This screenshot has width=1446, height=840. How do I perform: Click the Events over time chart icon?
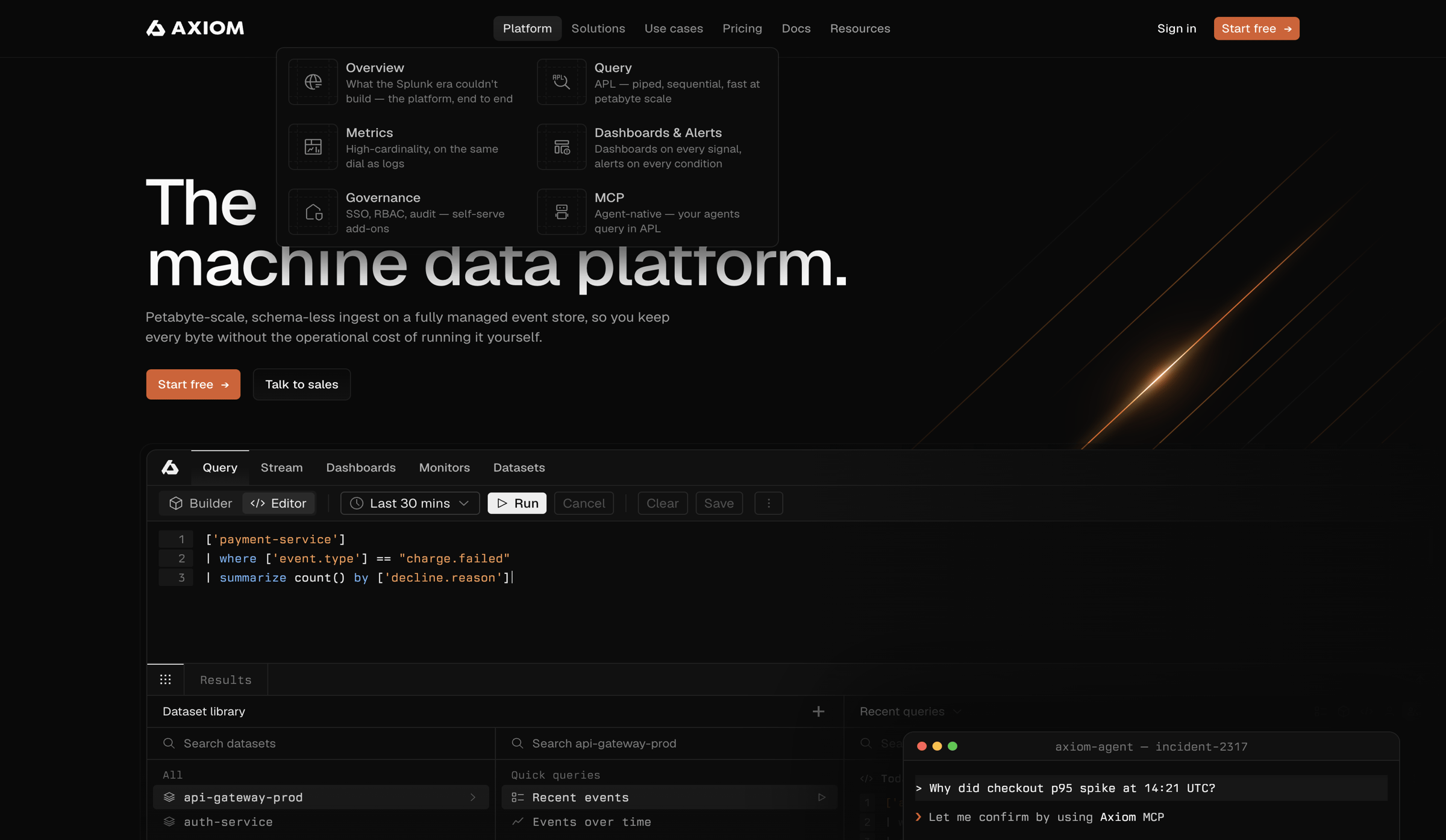518,822
